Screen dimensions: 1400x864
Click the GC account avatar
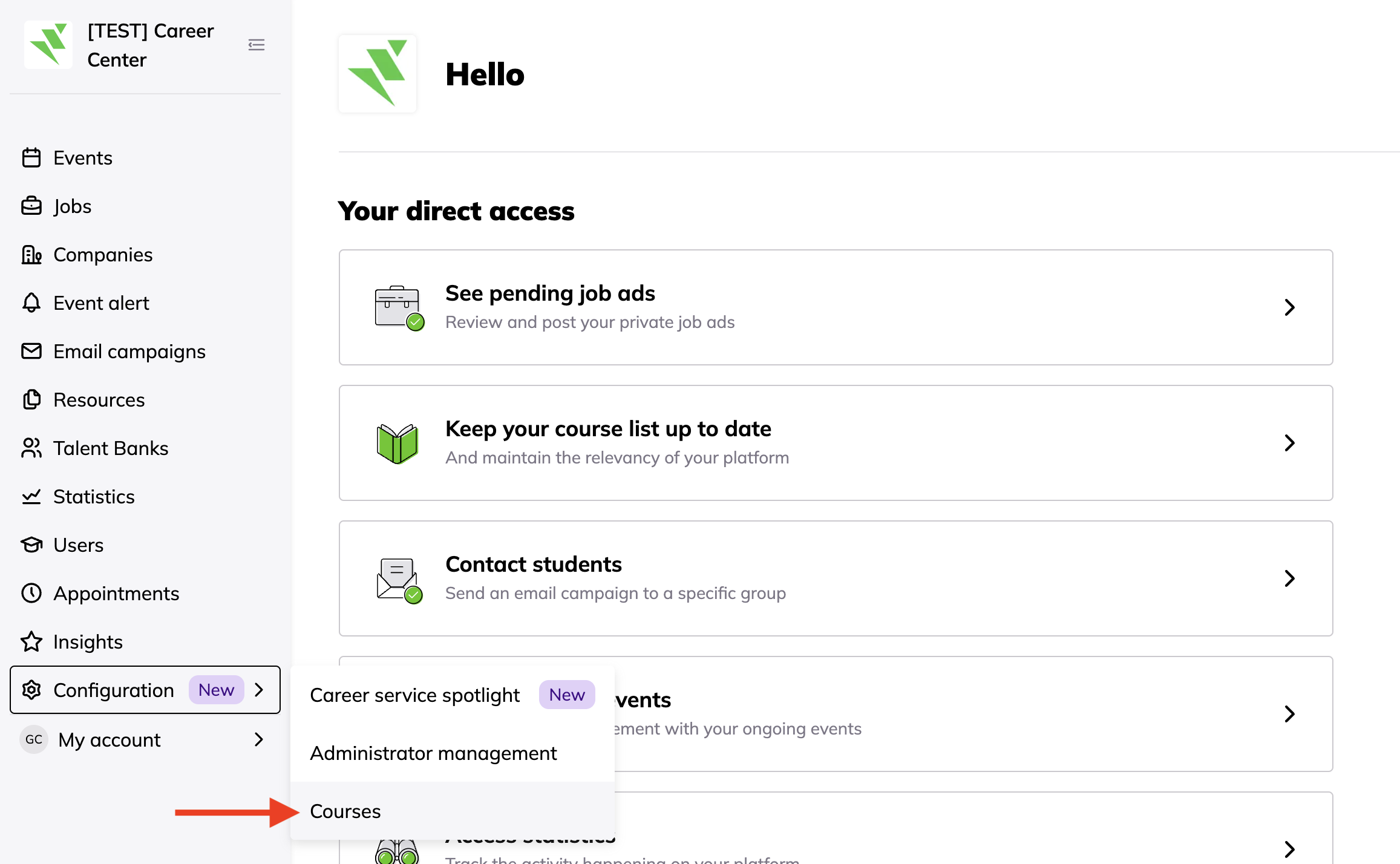coord(34,739)
